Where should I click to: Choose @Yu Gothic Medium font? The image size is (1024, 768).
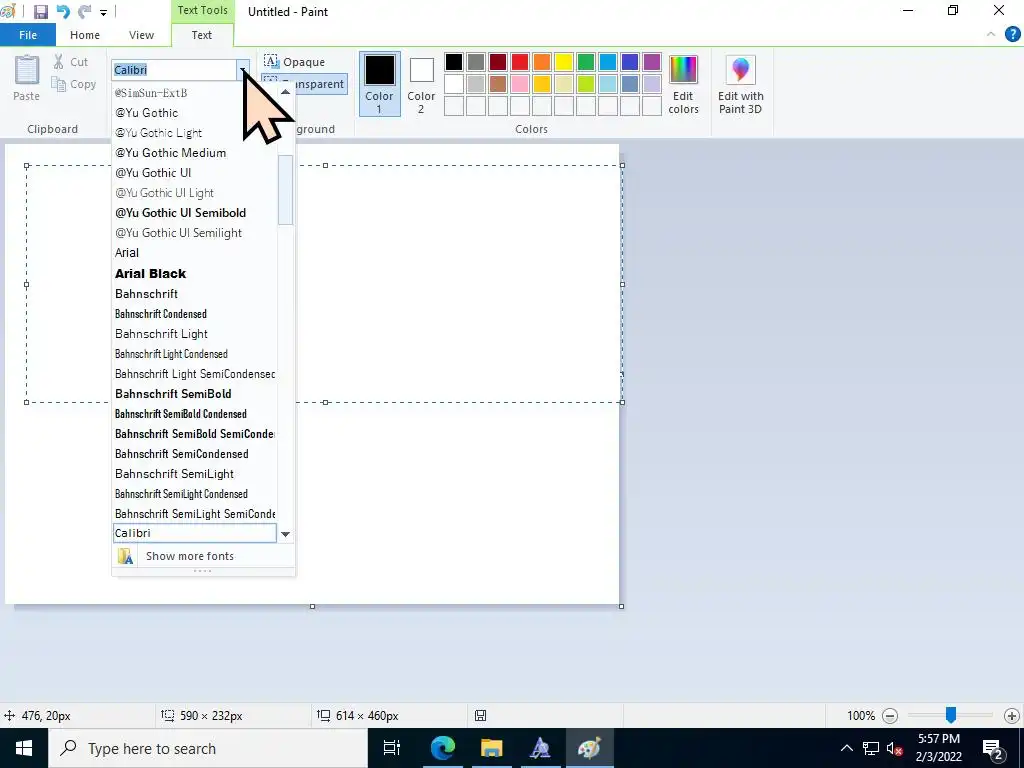coord(194,153)
